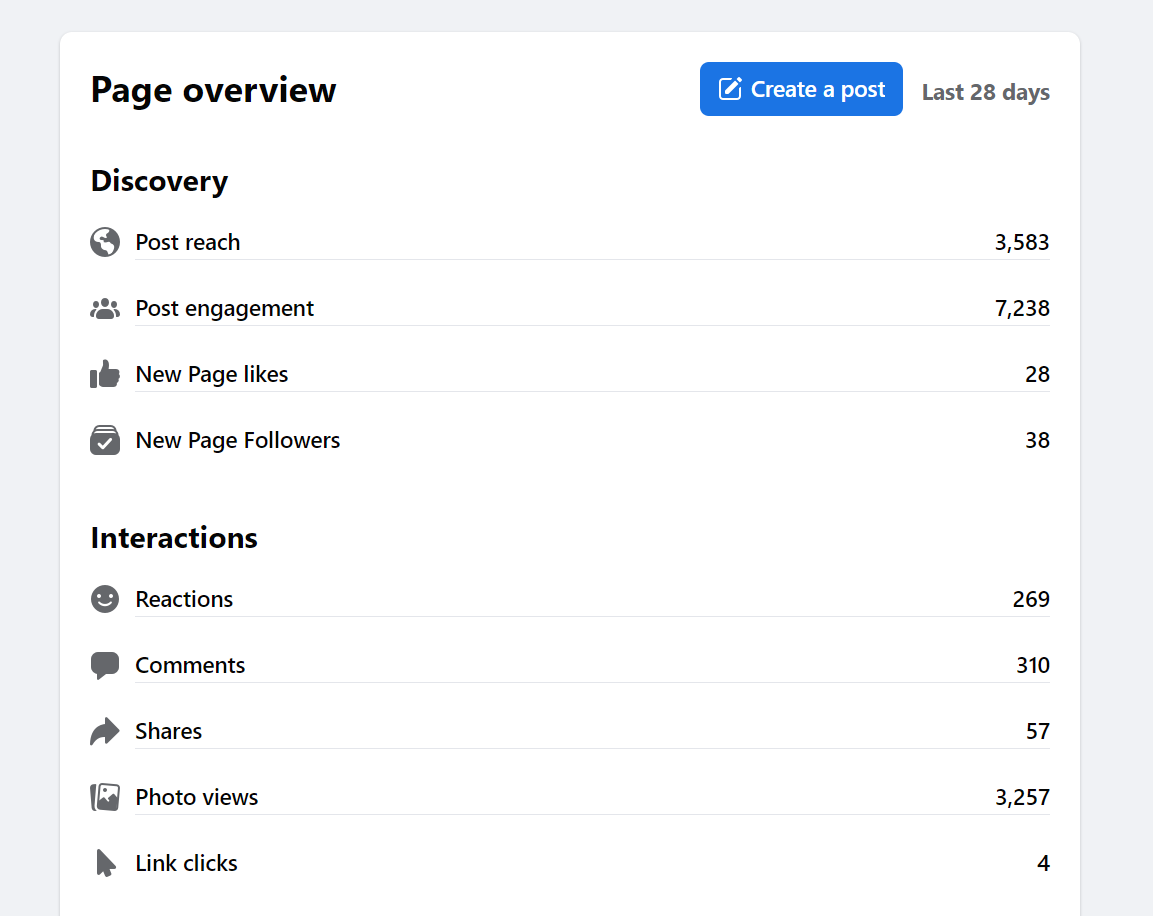Click the Link clicks cursor icon
1153x916 pixels.
click(x=105, y=863)
